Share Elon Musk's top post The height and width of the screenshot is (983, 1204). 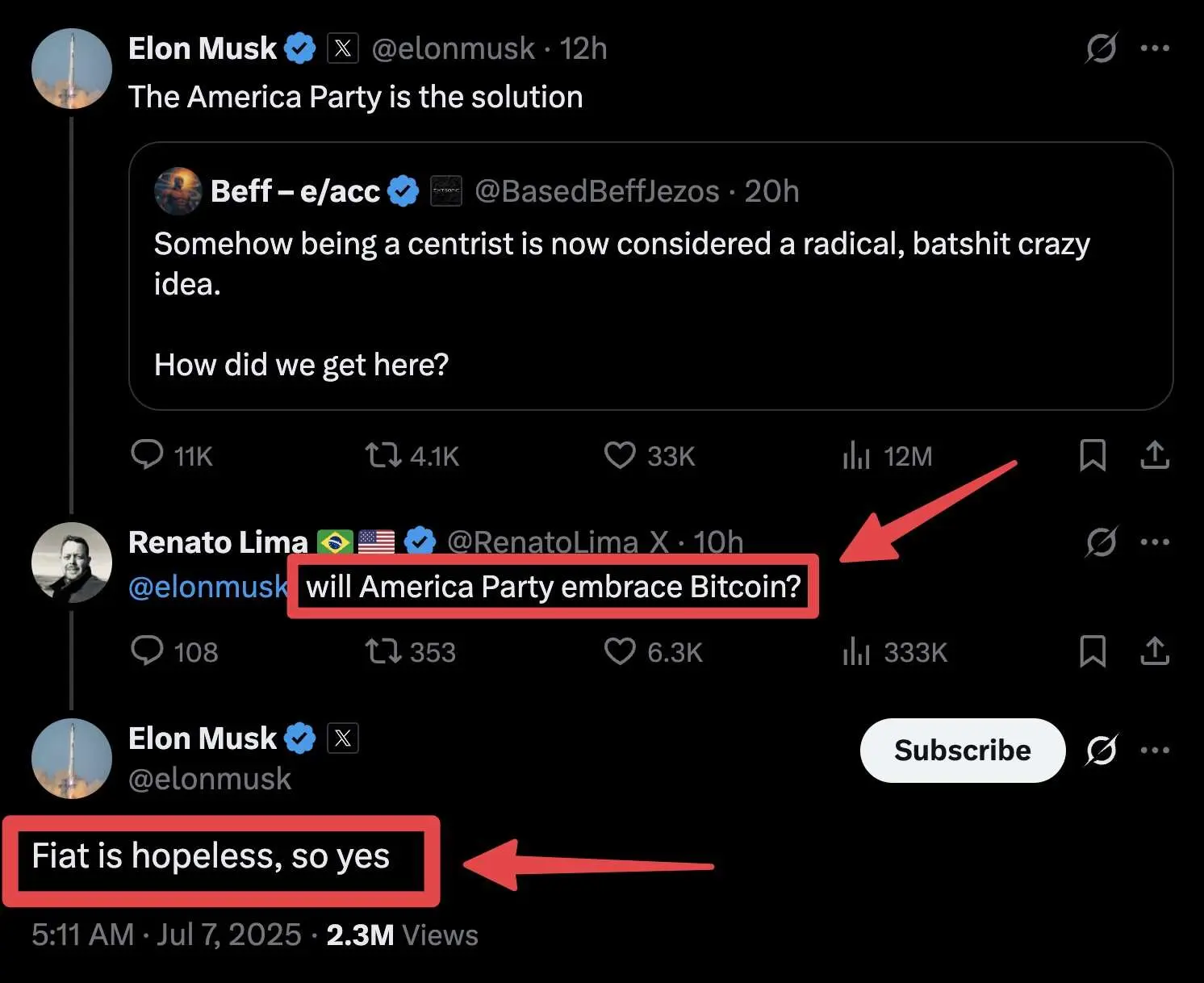(1155, 455)
